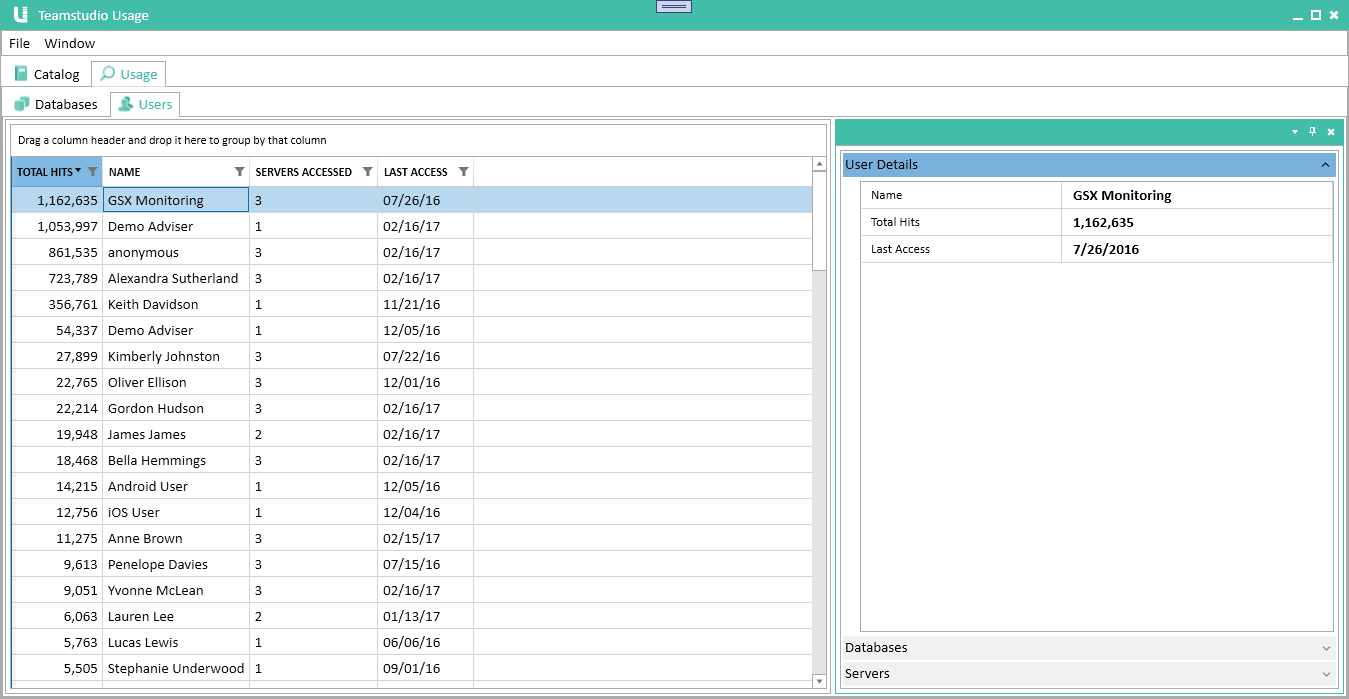Select the Catalog book icon

21,73
